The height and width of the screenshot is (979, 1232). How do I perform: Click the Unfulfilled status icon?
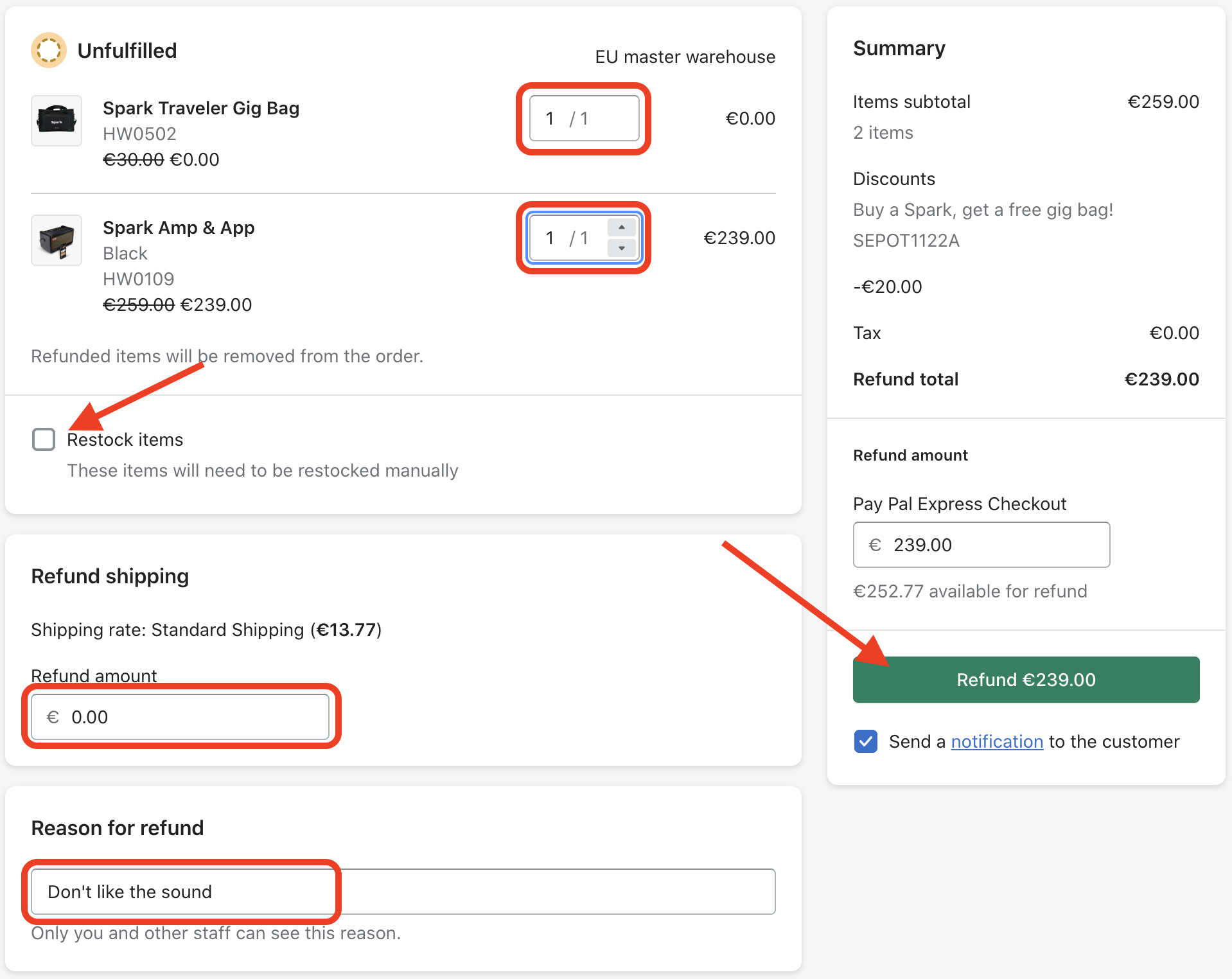[49, 50]
